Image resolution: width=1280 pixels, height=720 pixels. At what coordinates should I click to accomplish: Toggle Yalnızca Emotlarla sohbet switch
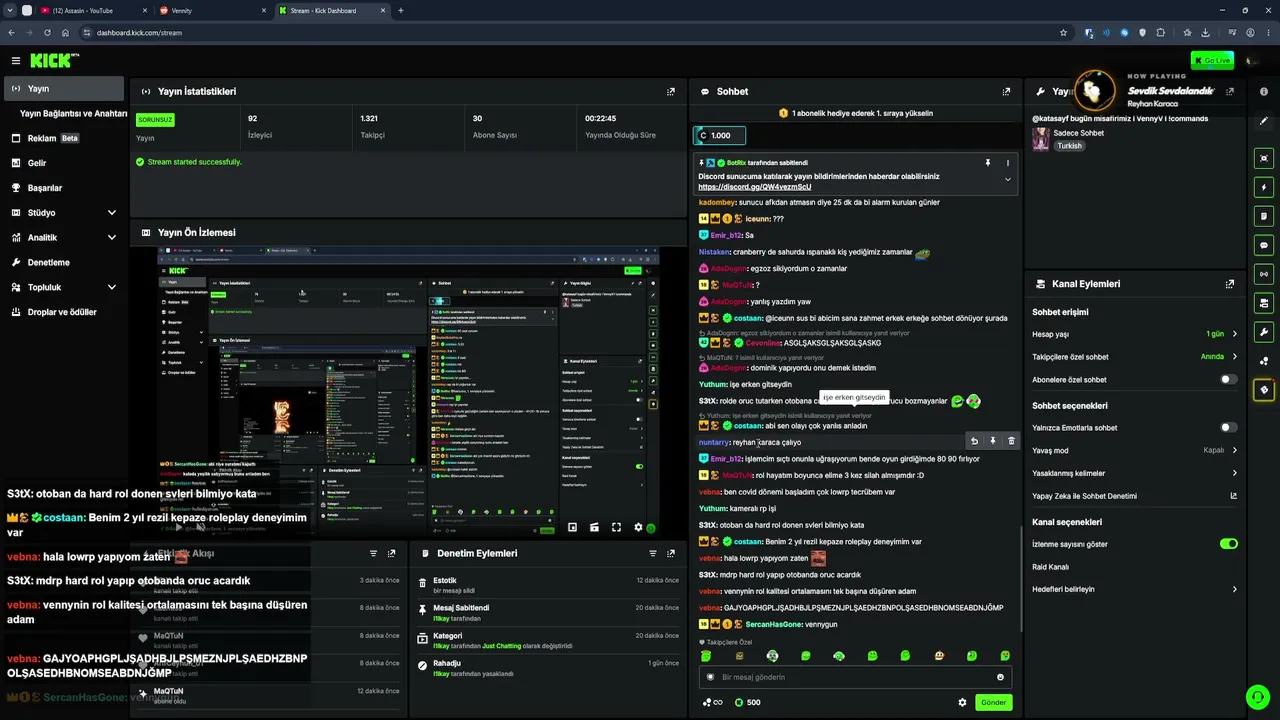pyautogui.click(x=1229, y=428)
